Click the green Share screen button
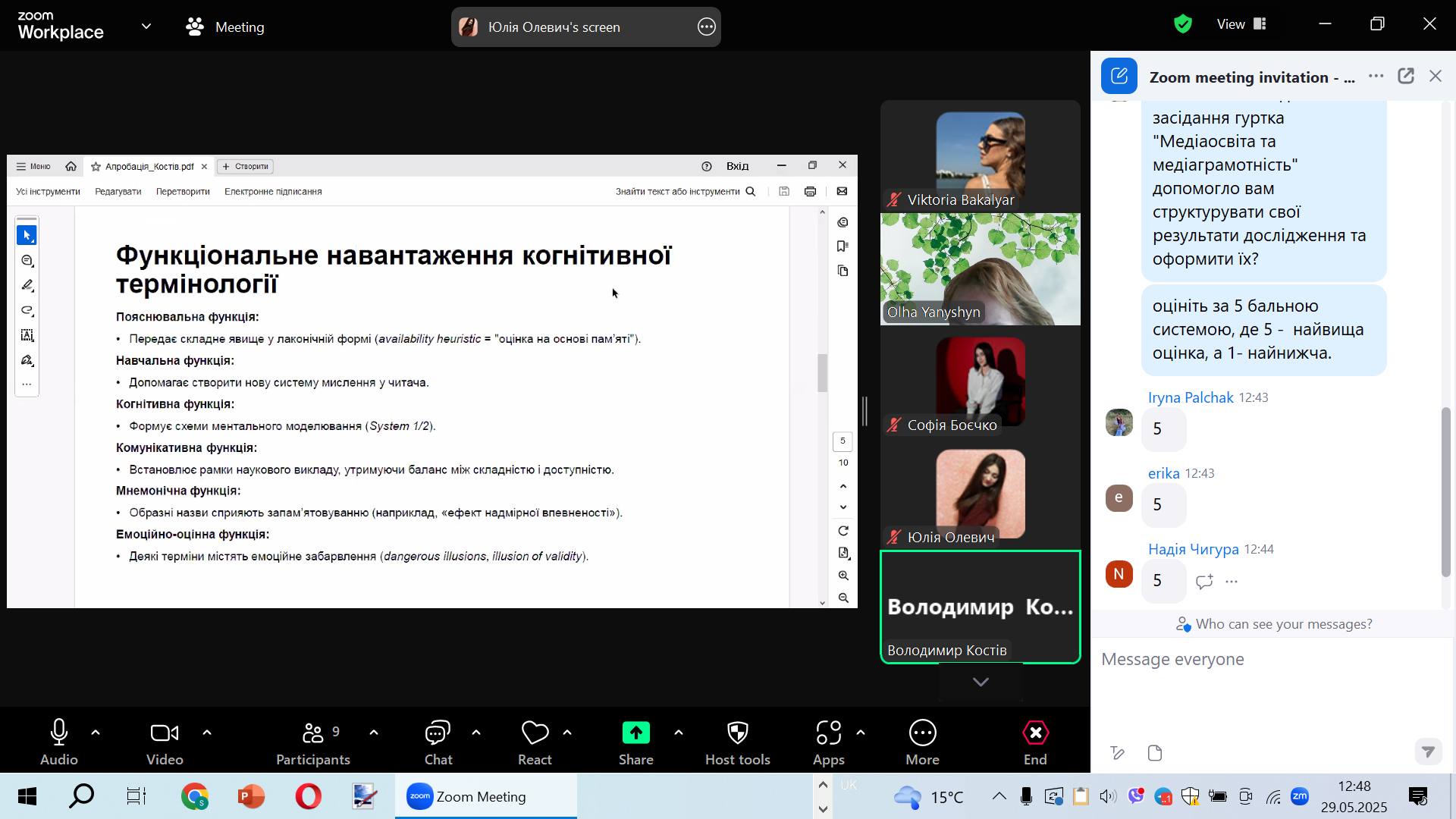Image resolution: width=1456 pixels, height=819 pixels. point(635,742)
